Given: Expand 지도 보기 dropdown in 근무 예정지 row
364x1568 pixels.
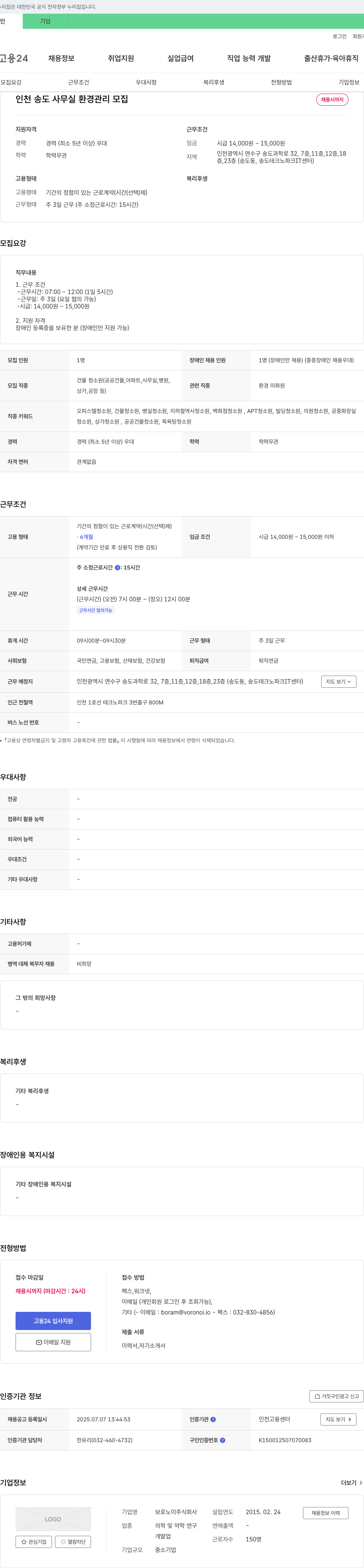Looking at the screenshot, I should pos(339,682).
